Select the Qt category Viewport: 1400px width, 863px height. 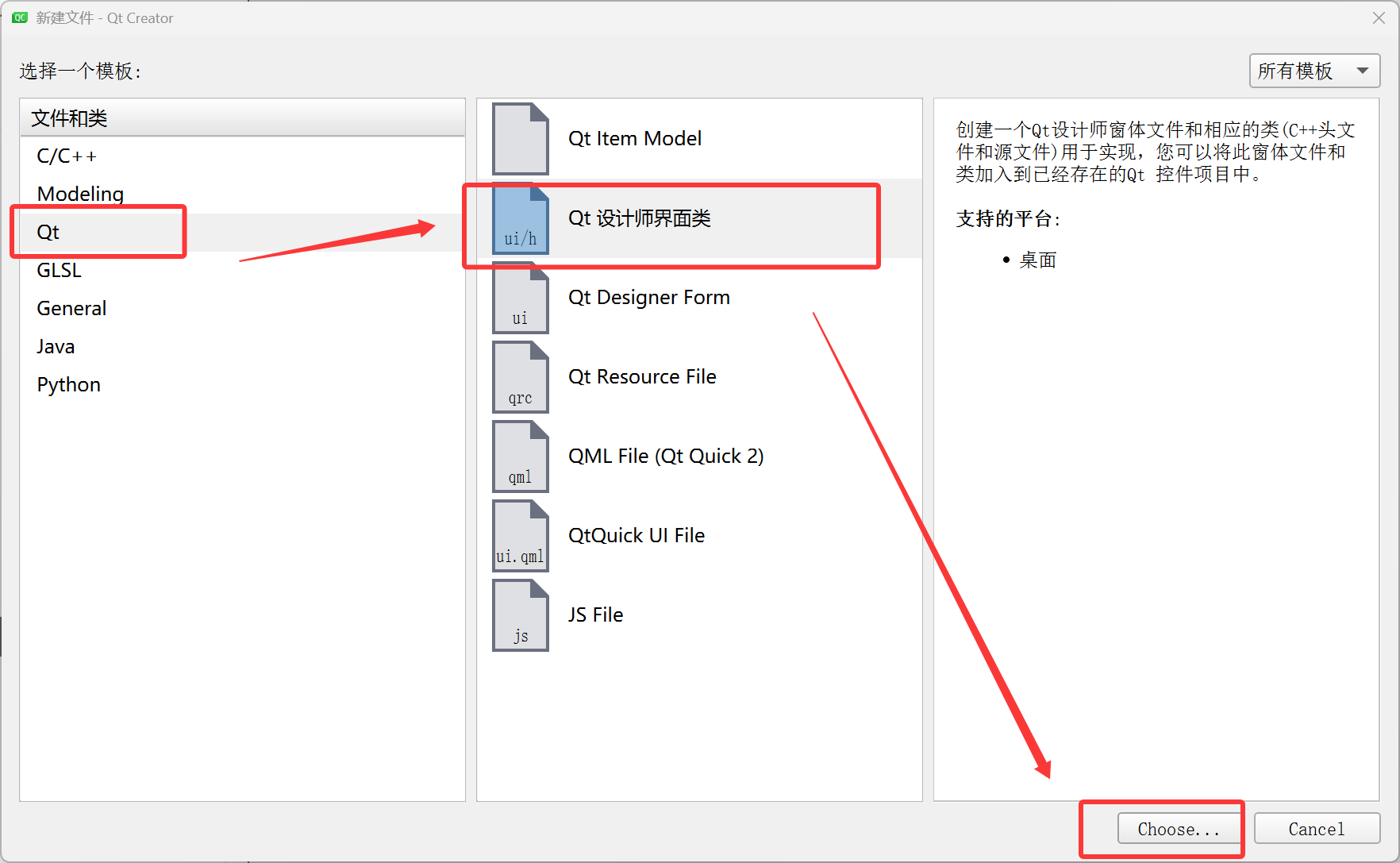coord(242,232)
